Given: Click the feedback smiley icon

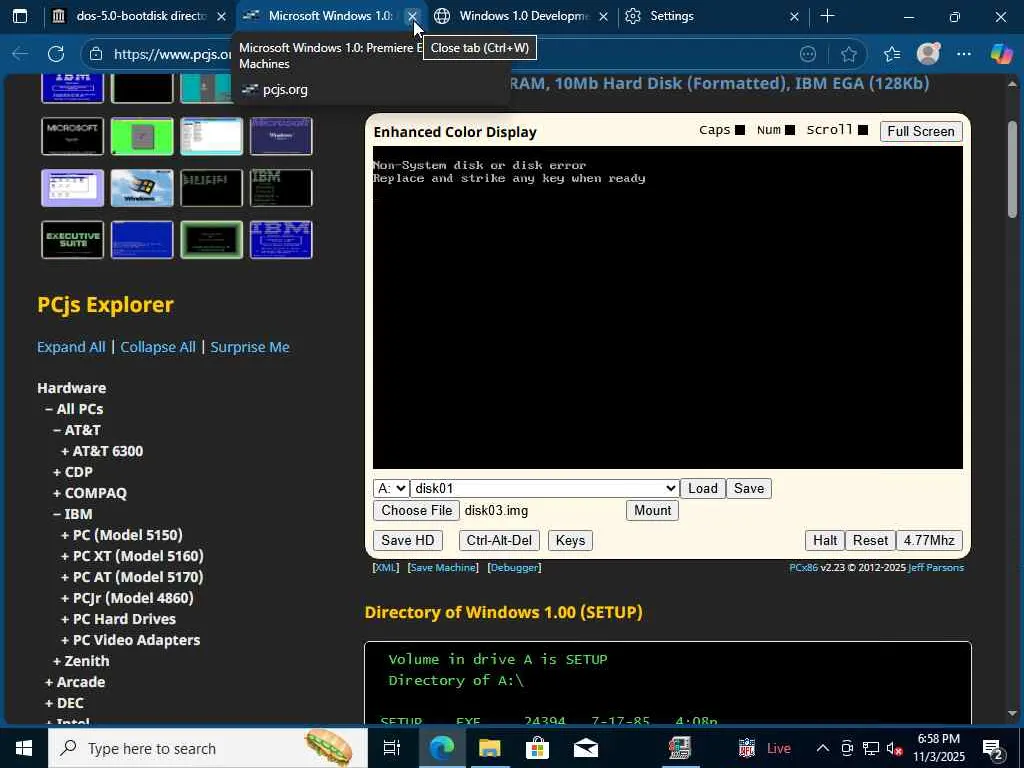Looking at the screenshot, I should 808,54.
